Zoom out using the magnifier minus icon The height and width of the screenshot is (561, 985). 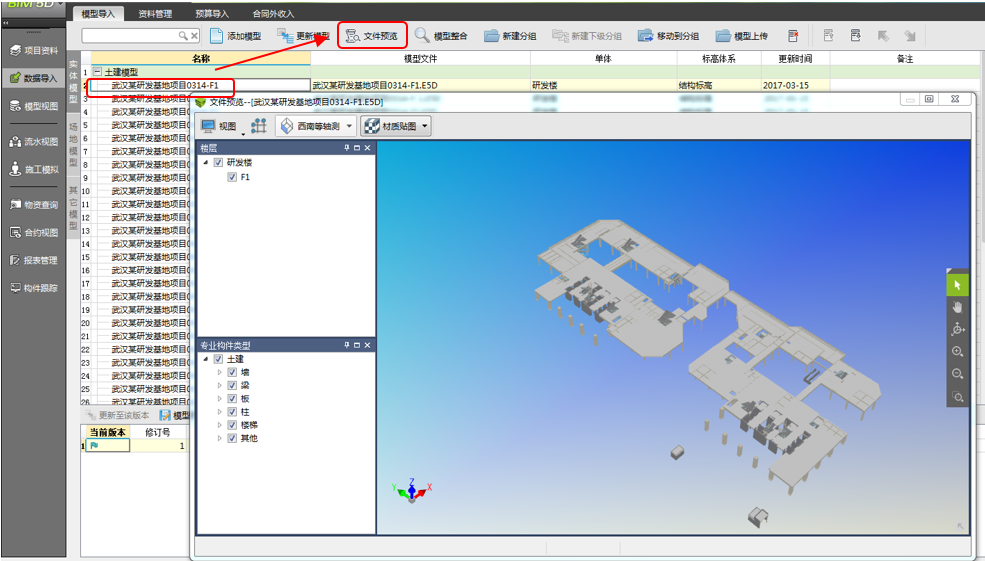(x=957, y=374)
